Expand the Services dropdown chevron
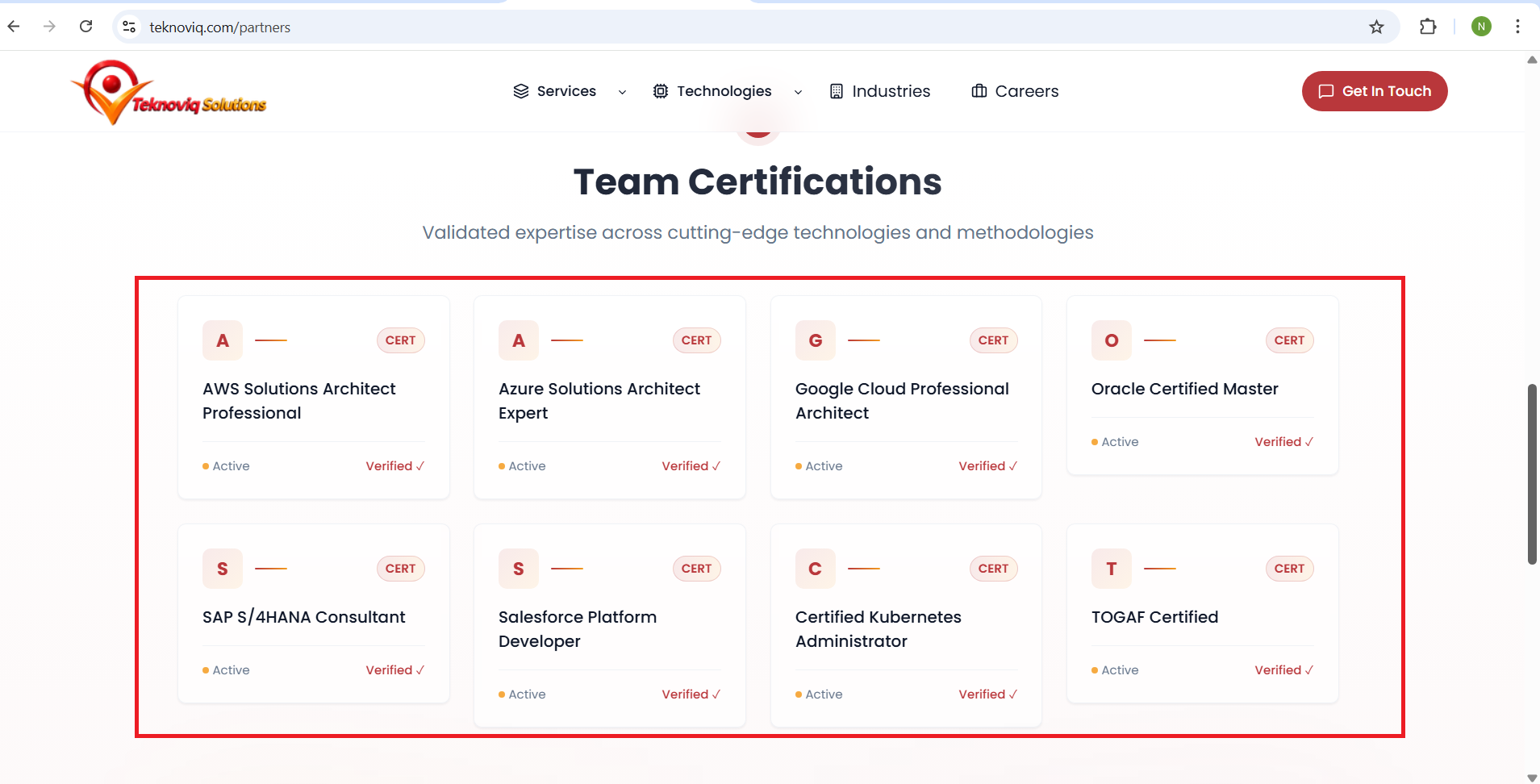 pyautogui.click(x=622, y=92)
